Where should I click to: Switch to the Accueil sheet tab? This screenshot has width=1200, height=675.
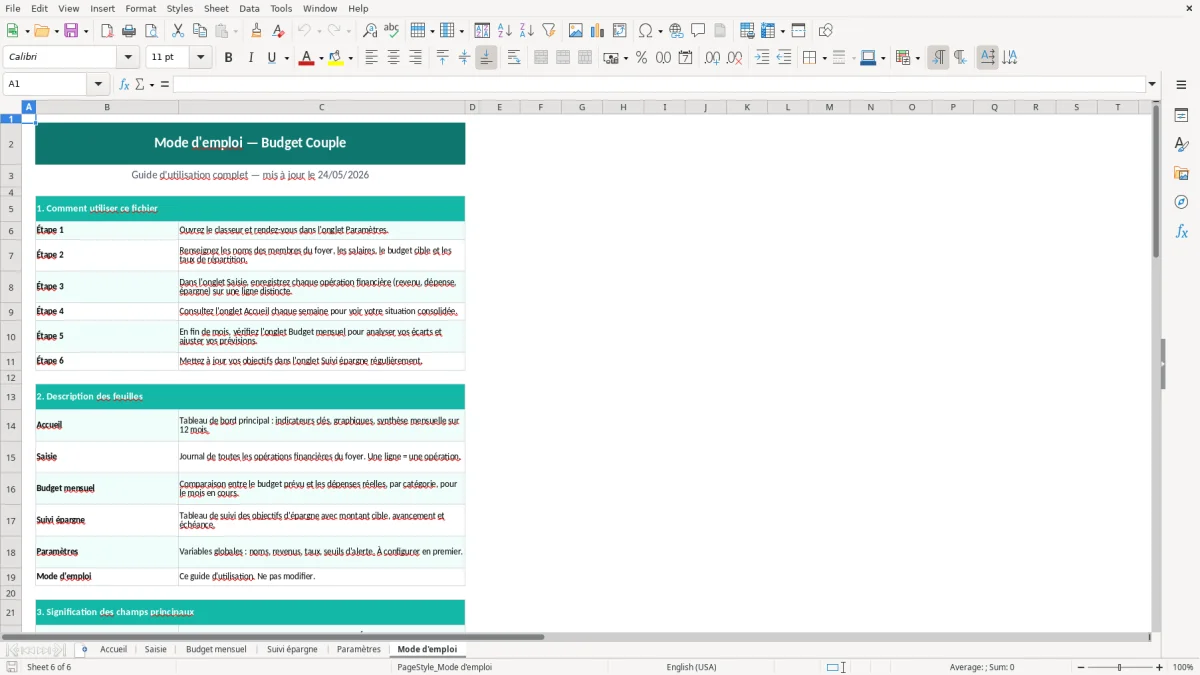[113, 649]
